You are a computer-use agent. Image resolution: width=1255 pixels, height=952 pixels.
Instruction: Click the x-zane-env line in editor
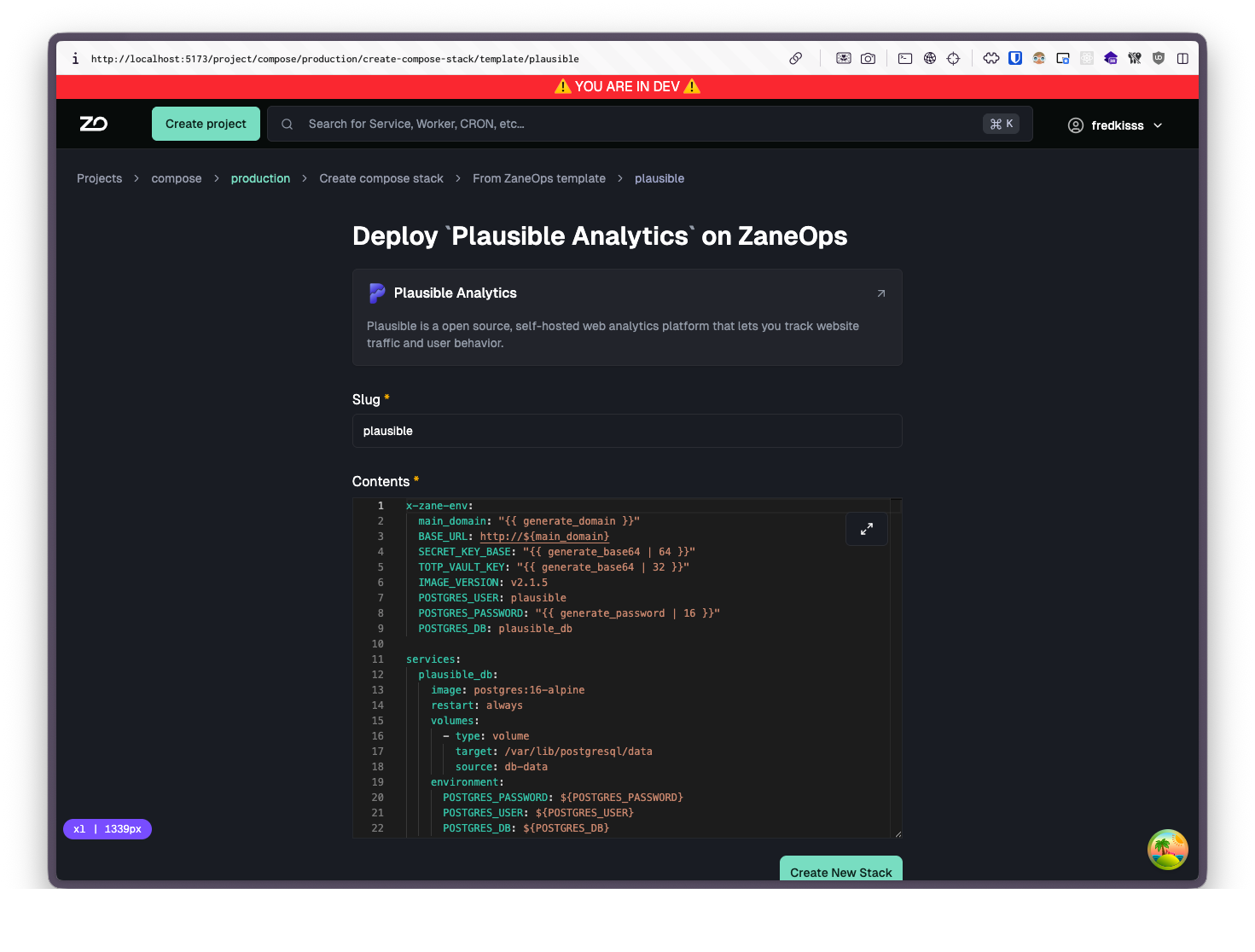point(439,506)
